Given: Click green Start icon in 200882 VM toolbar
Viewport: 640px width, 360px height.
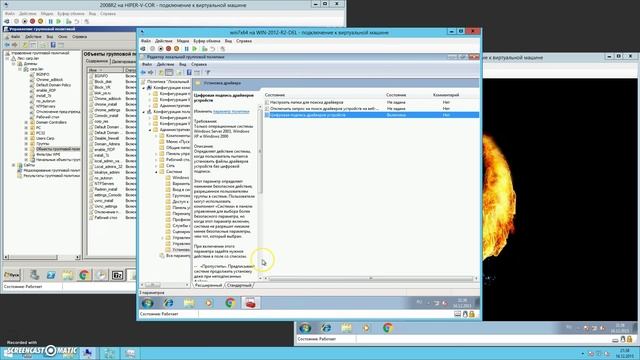Looking at the screenshot, I should [59, 21].
